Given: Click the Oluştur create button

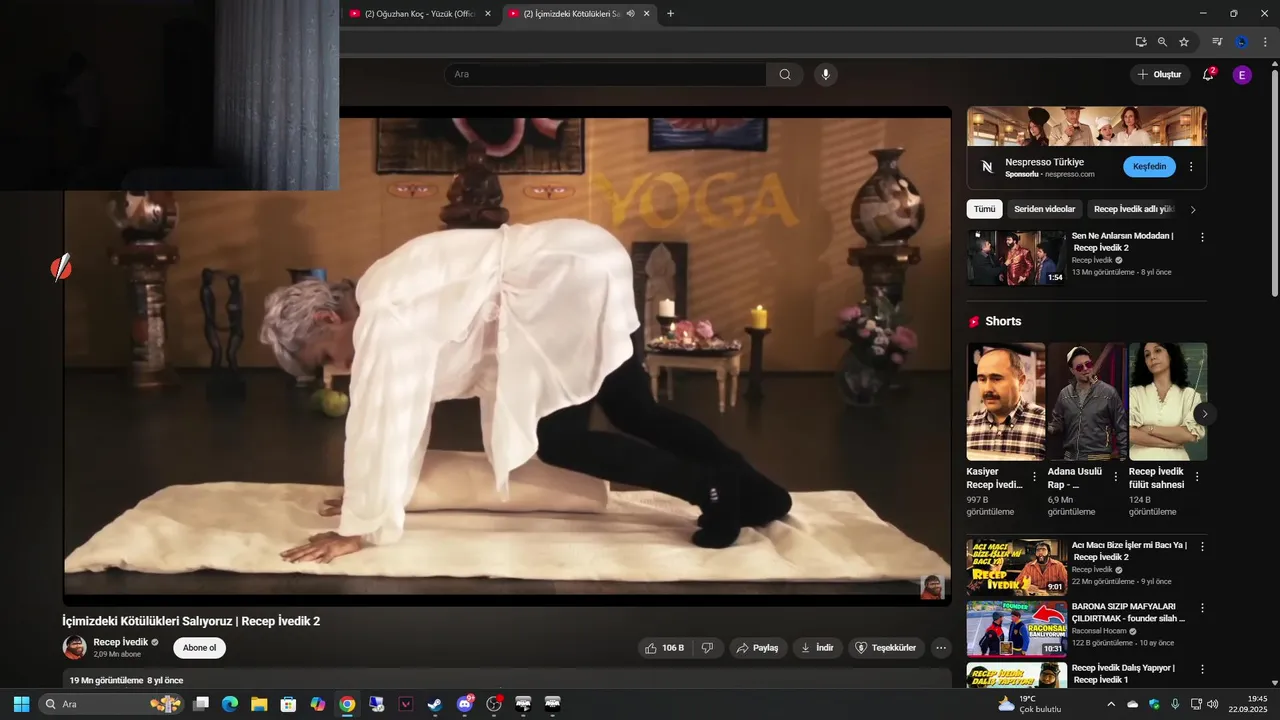Looking at the screenshot, I should click(1160, 74).
